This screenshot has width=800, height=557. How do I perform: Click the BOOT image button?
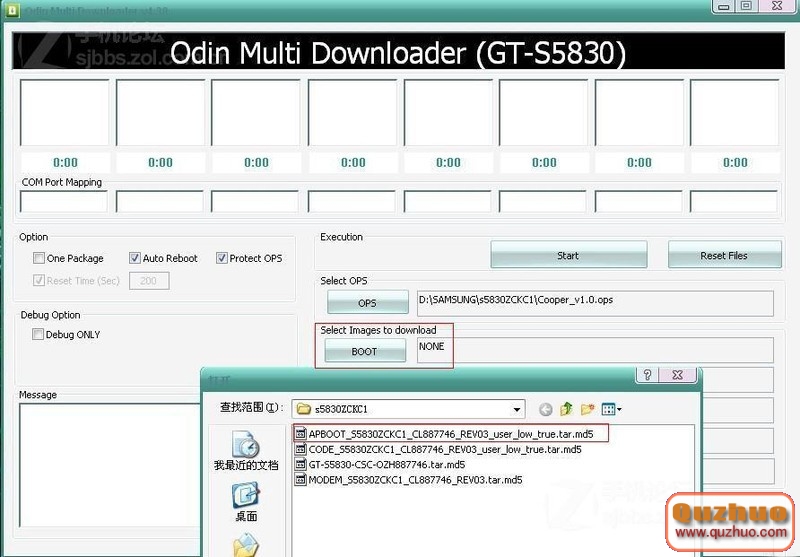pos(365,351)
